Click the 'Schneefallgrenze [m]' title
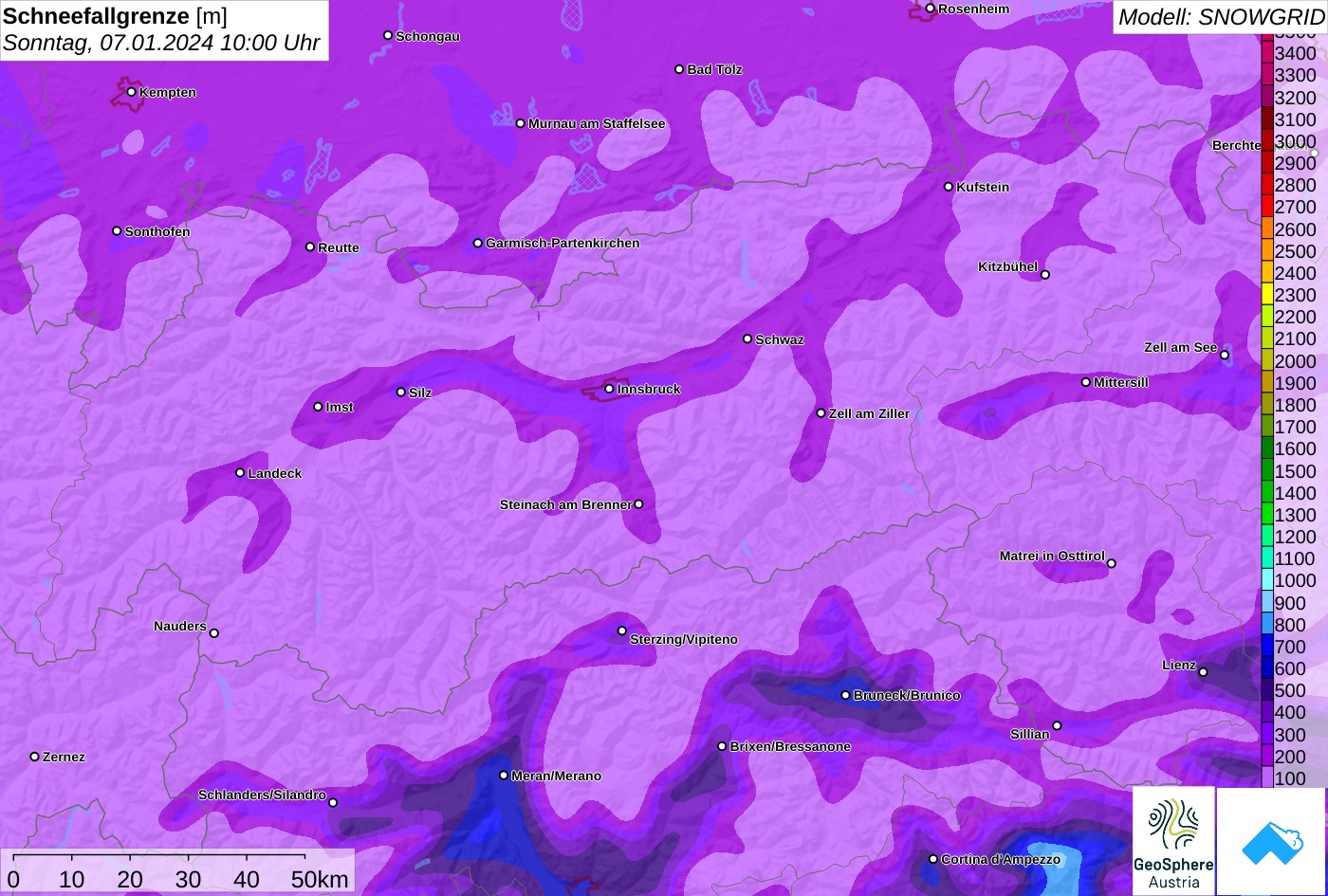This screenshot has width=1328, height=896. (116, 16)
